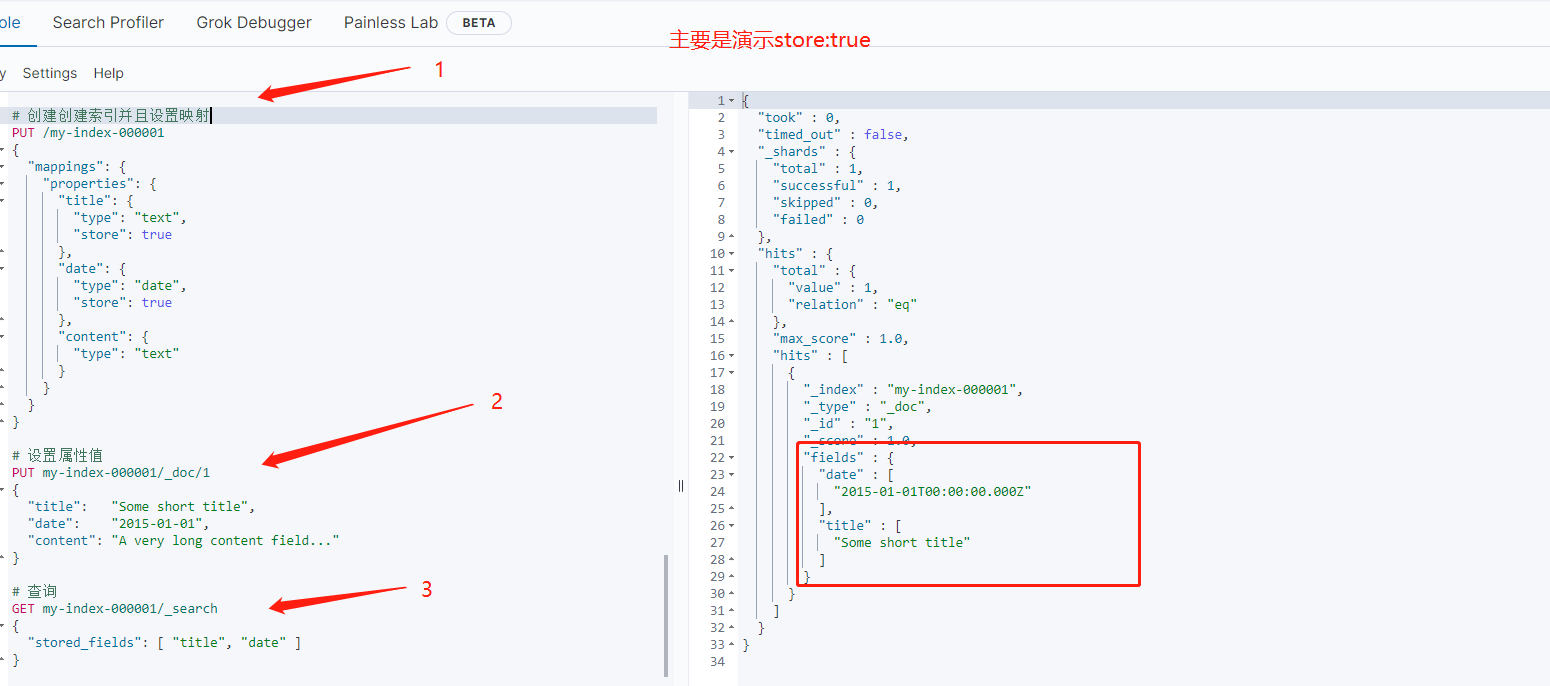Click the "mappings": { line
Viewport: 1550px width, 686px height.
[76, 167]
